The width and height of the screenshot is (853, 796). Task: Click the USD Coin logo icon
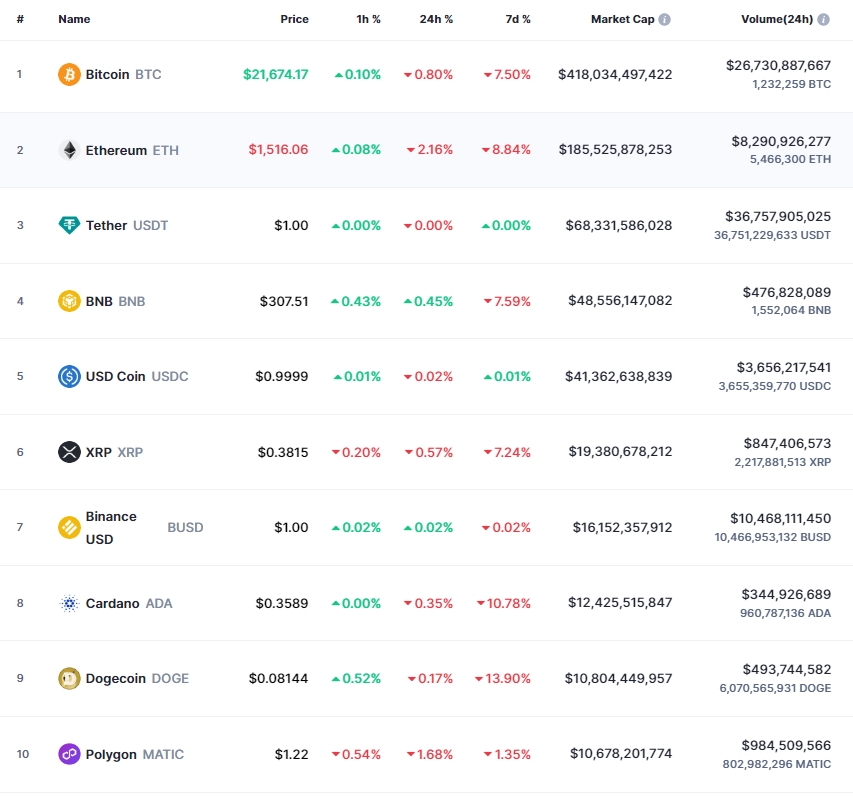tap(69, 377)
